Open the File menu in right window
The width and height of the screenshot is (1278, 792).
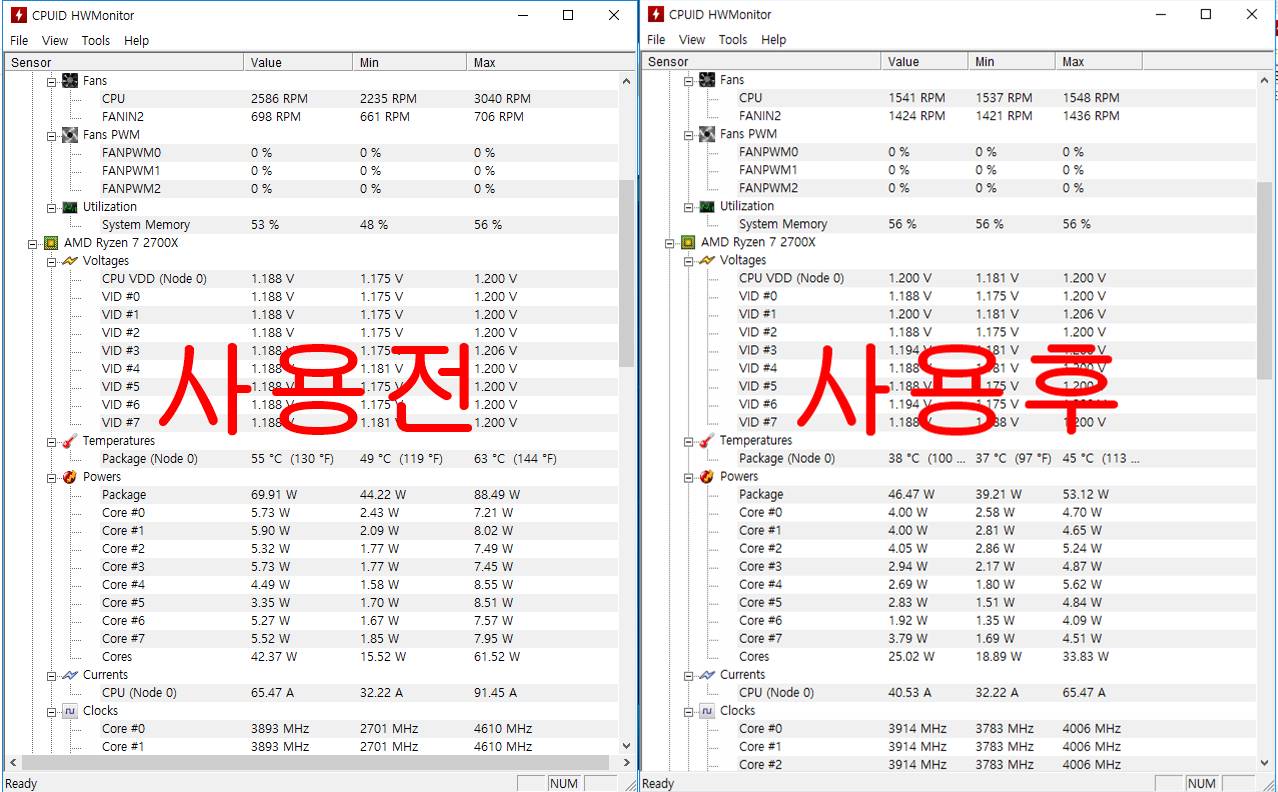(x=656, y=40)
